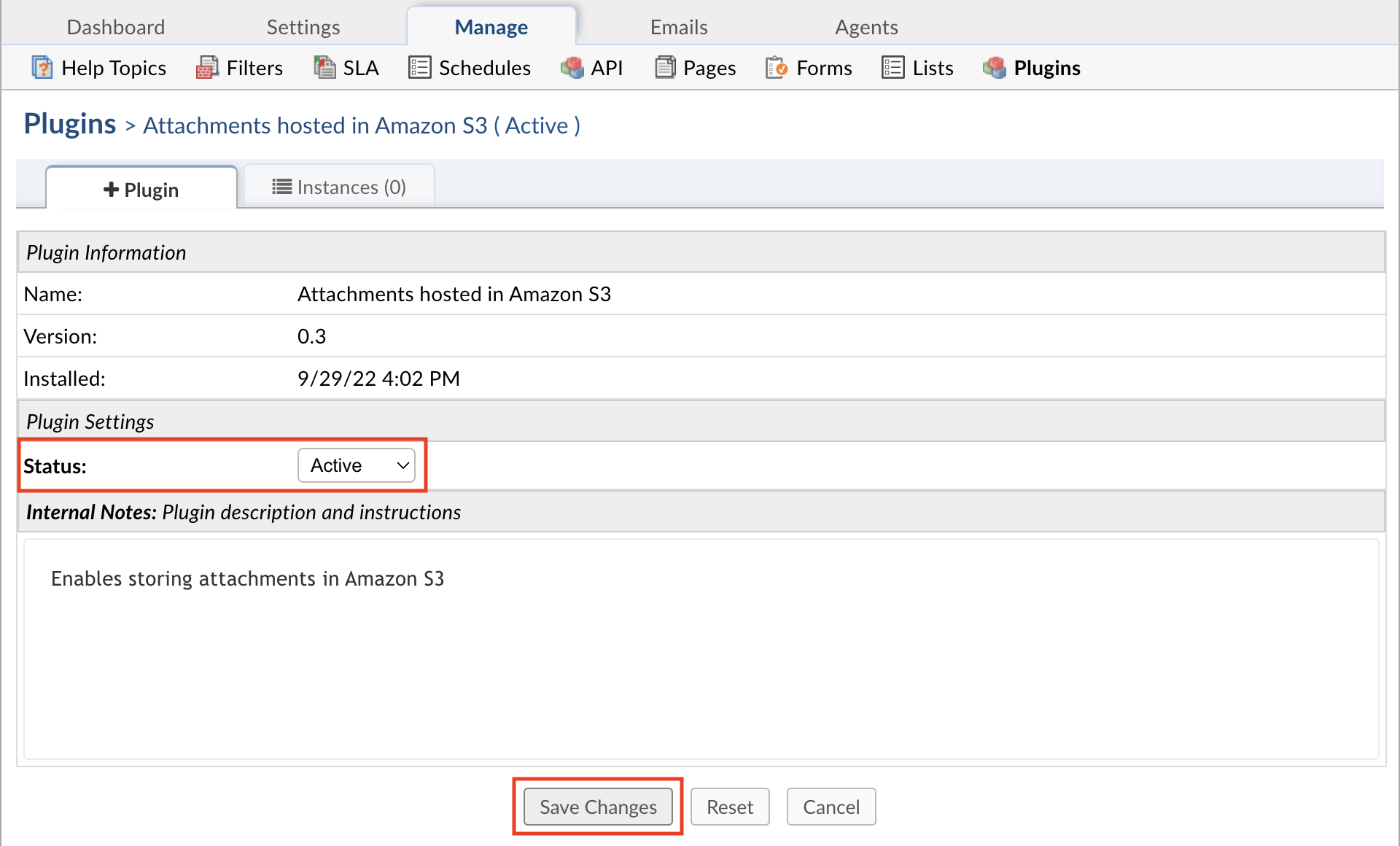
Task: Follow the Plugins breadcrumb link
Action: tap(69, 123)
